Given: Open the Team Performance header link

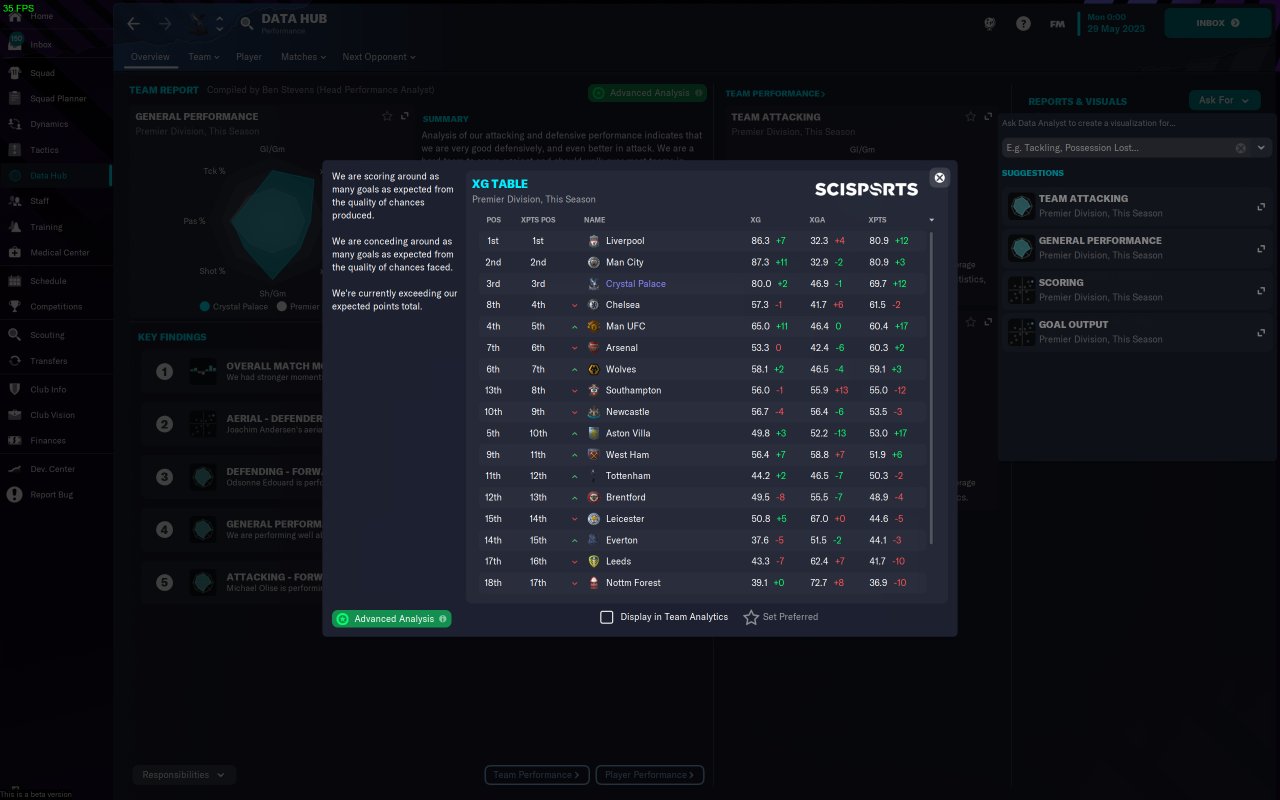Looking at the screenshot, I should (775, 94).
